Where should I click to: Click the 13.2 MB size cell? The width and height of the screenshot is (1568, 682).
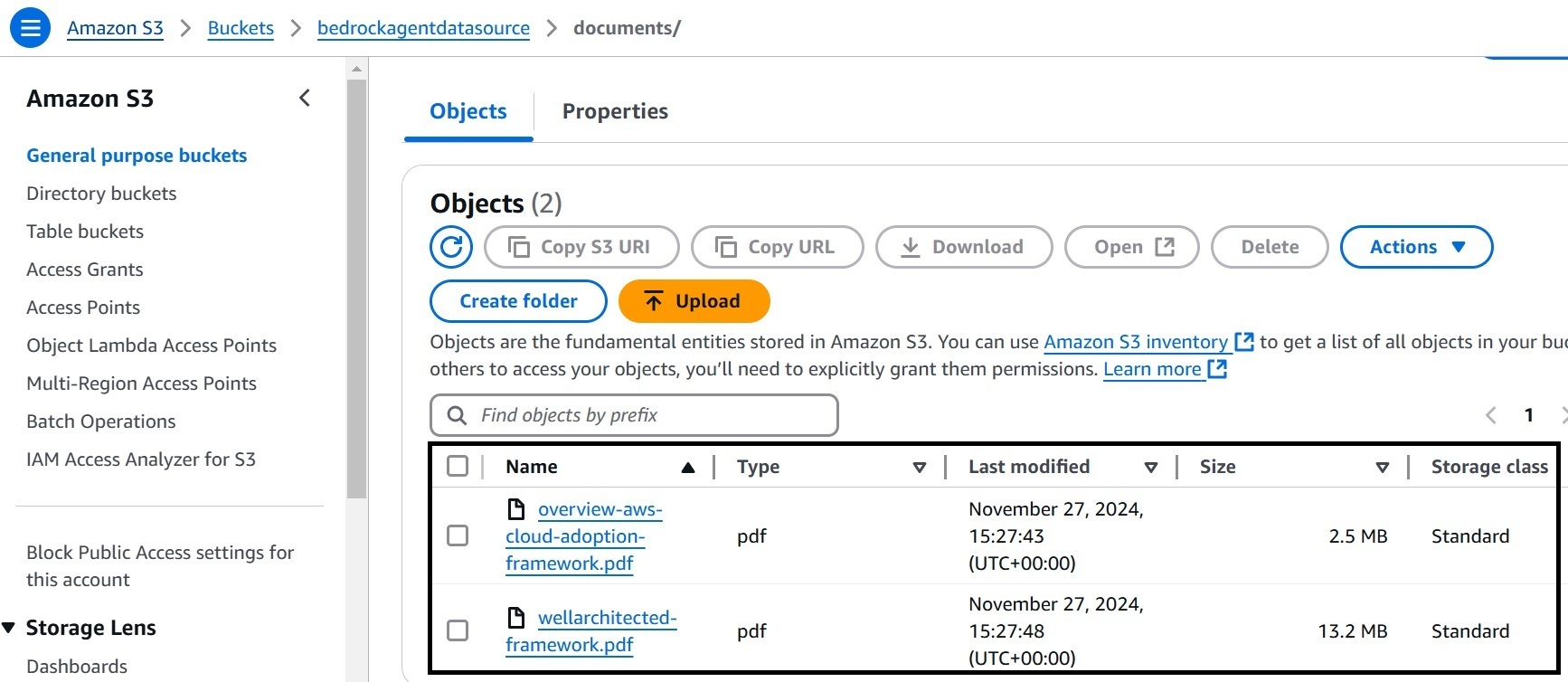click(x=1352, y=630)
